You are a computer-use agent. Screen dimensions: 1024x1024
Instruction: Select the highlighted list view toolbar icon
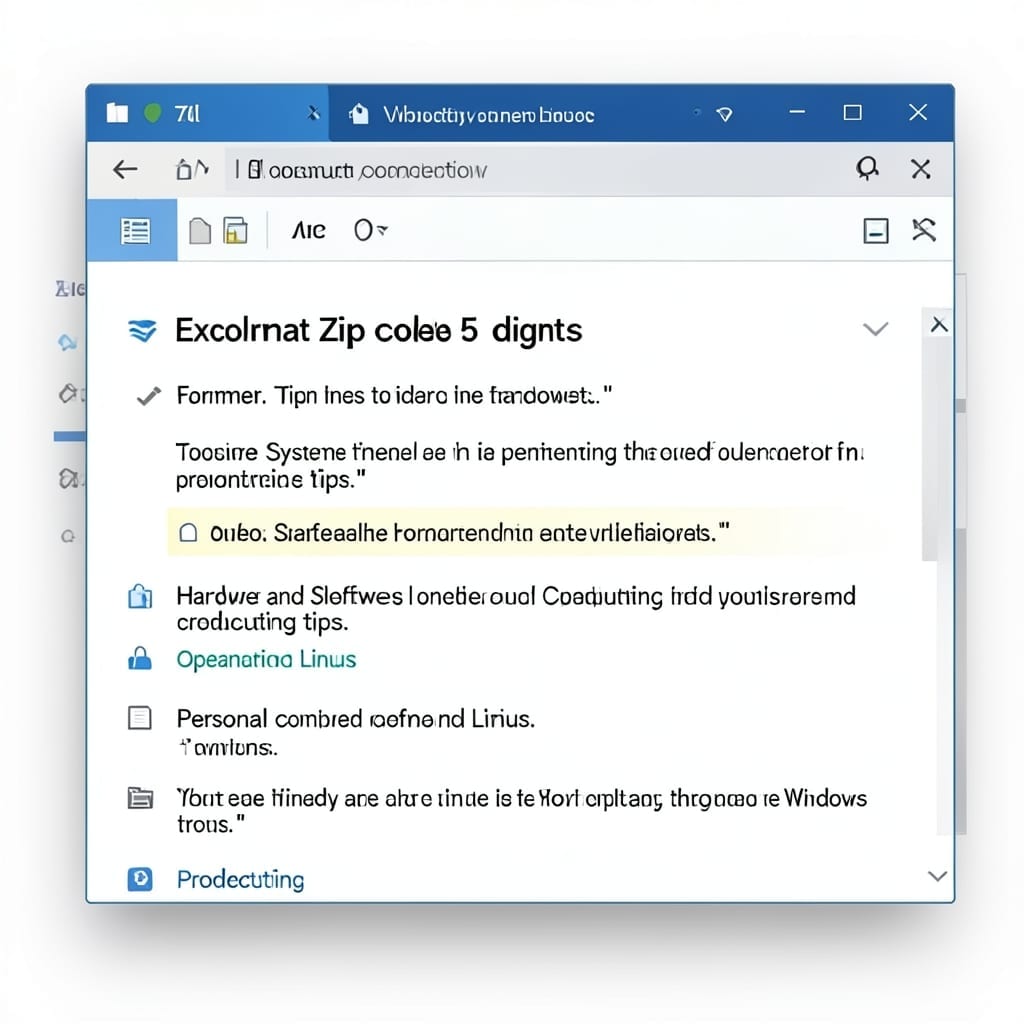[135, 231]
